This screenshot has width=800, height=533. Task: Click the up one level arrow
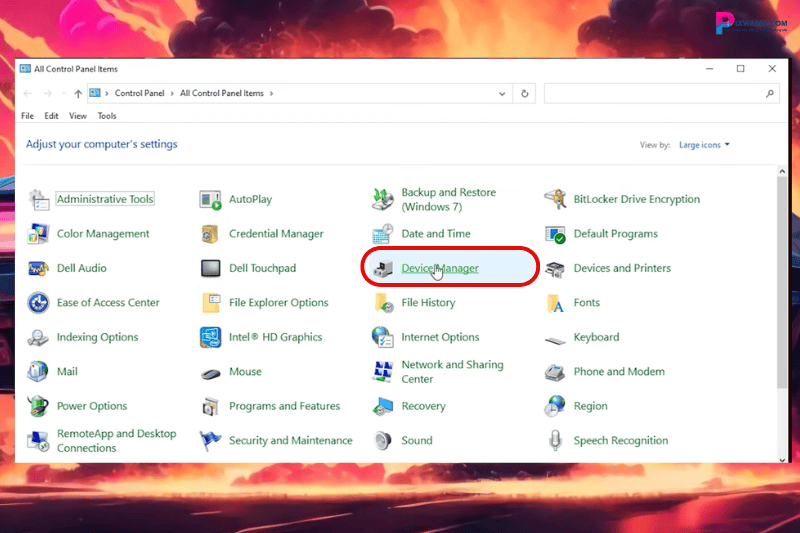click(x=77, y=93)
